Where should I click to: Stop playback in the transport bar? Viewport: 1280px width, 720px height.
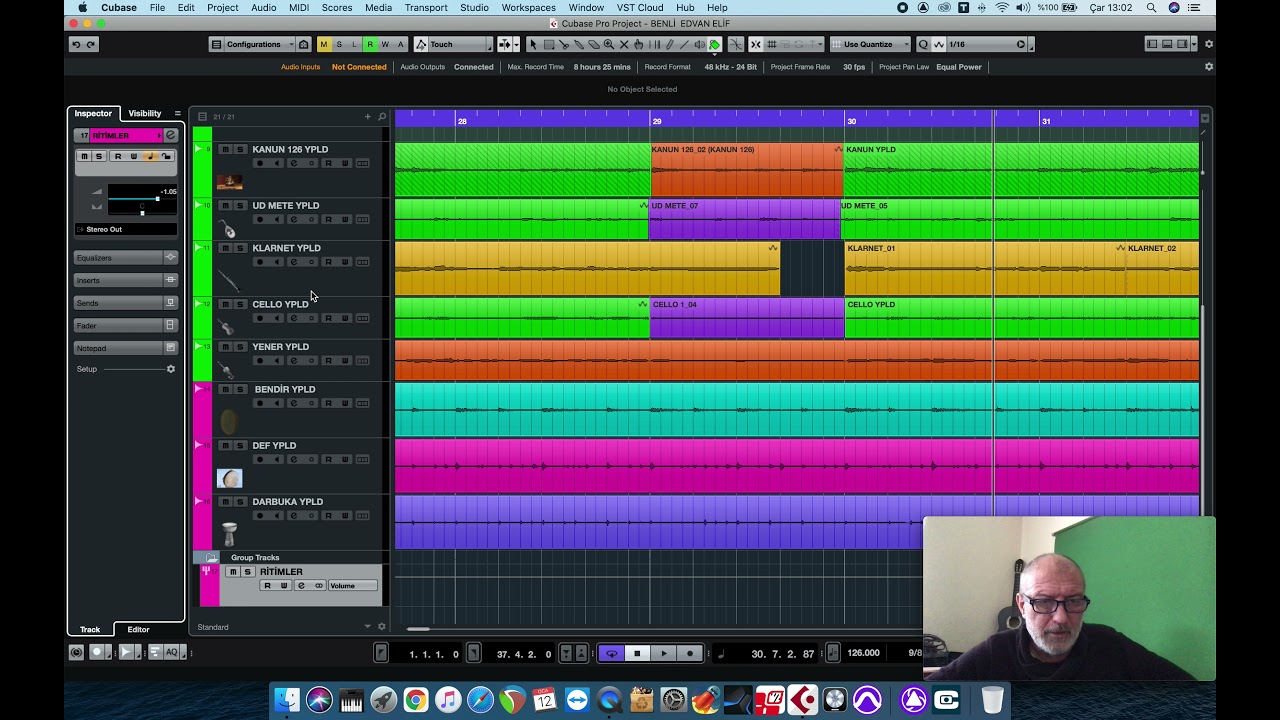[637, 654]
